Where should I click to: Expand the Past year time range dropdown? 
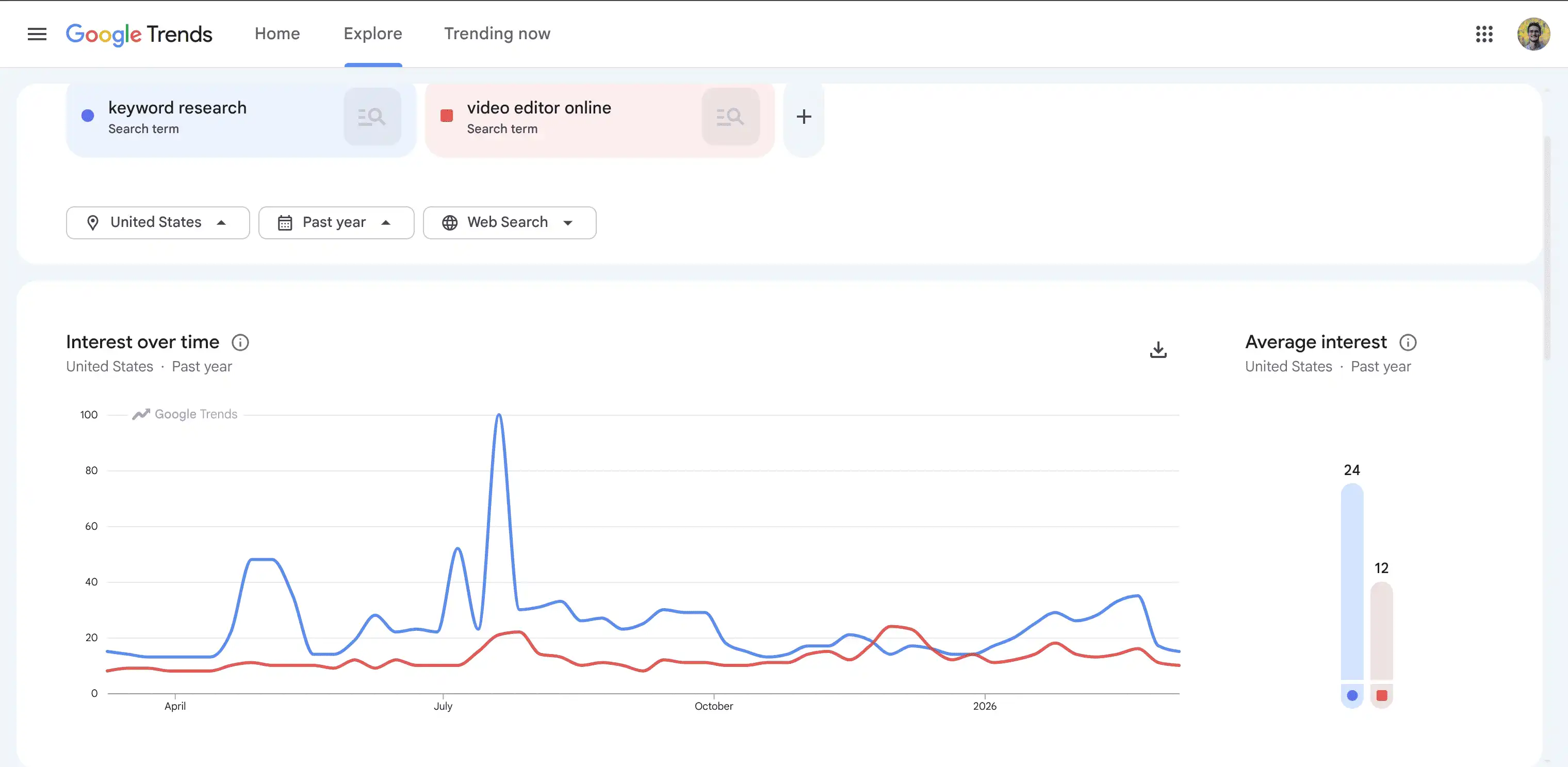pos(336,223)
